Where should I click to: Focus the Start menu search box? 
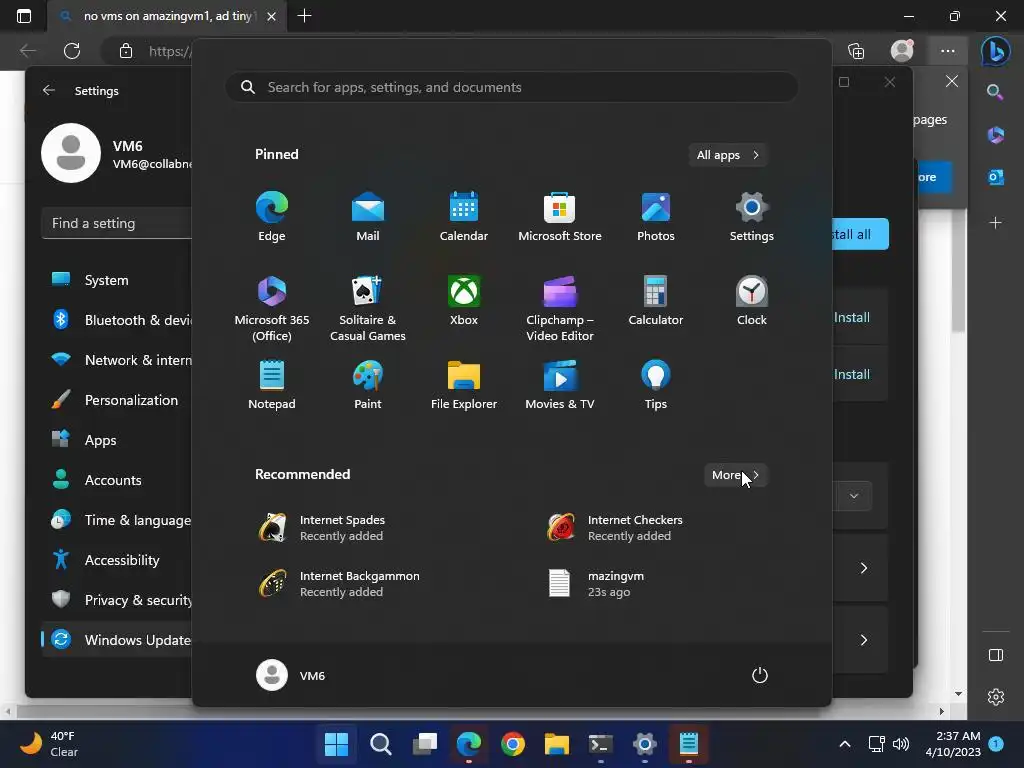point(511,87)
